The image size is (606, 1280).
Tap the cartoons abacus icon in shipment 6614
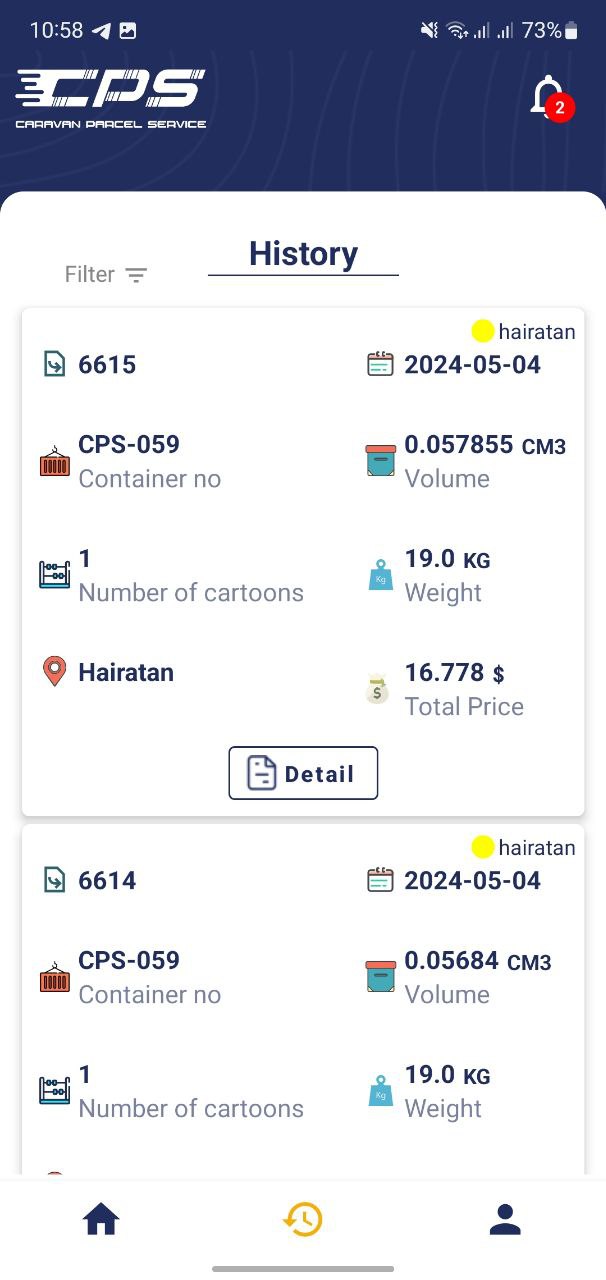[x=54, y=1090]
